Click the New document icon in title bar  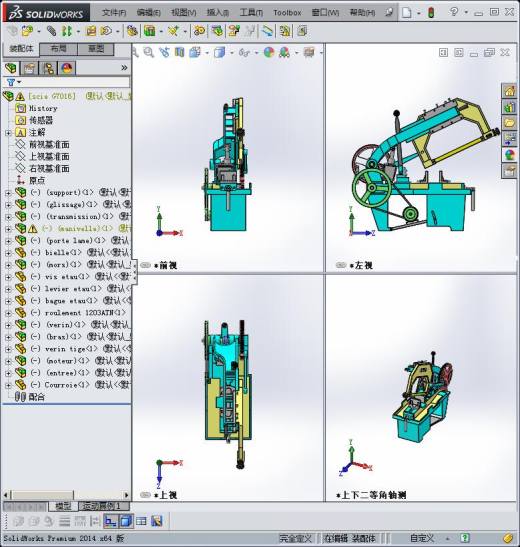[407, 13]
